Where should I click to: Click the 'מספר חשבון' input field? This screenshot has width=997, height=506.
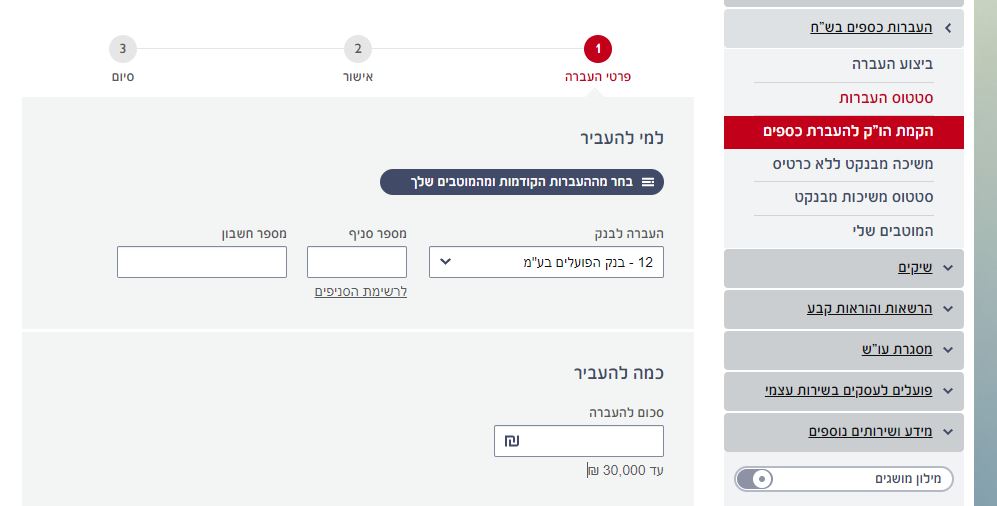coord(202,262)
